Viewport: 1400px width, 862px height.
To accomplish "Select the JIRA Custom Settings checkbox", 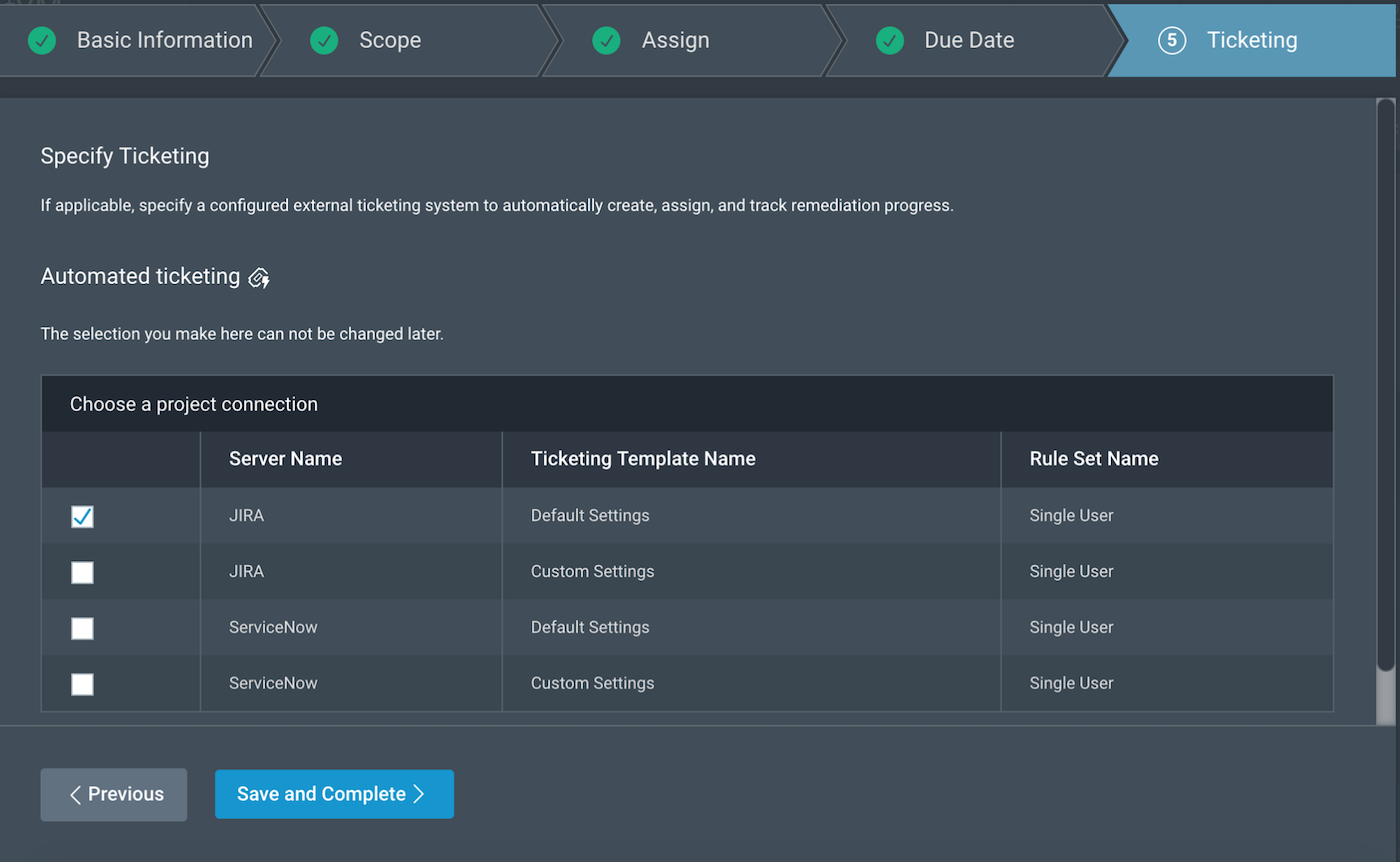I will tap(83, 572).
